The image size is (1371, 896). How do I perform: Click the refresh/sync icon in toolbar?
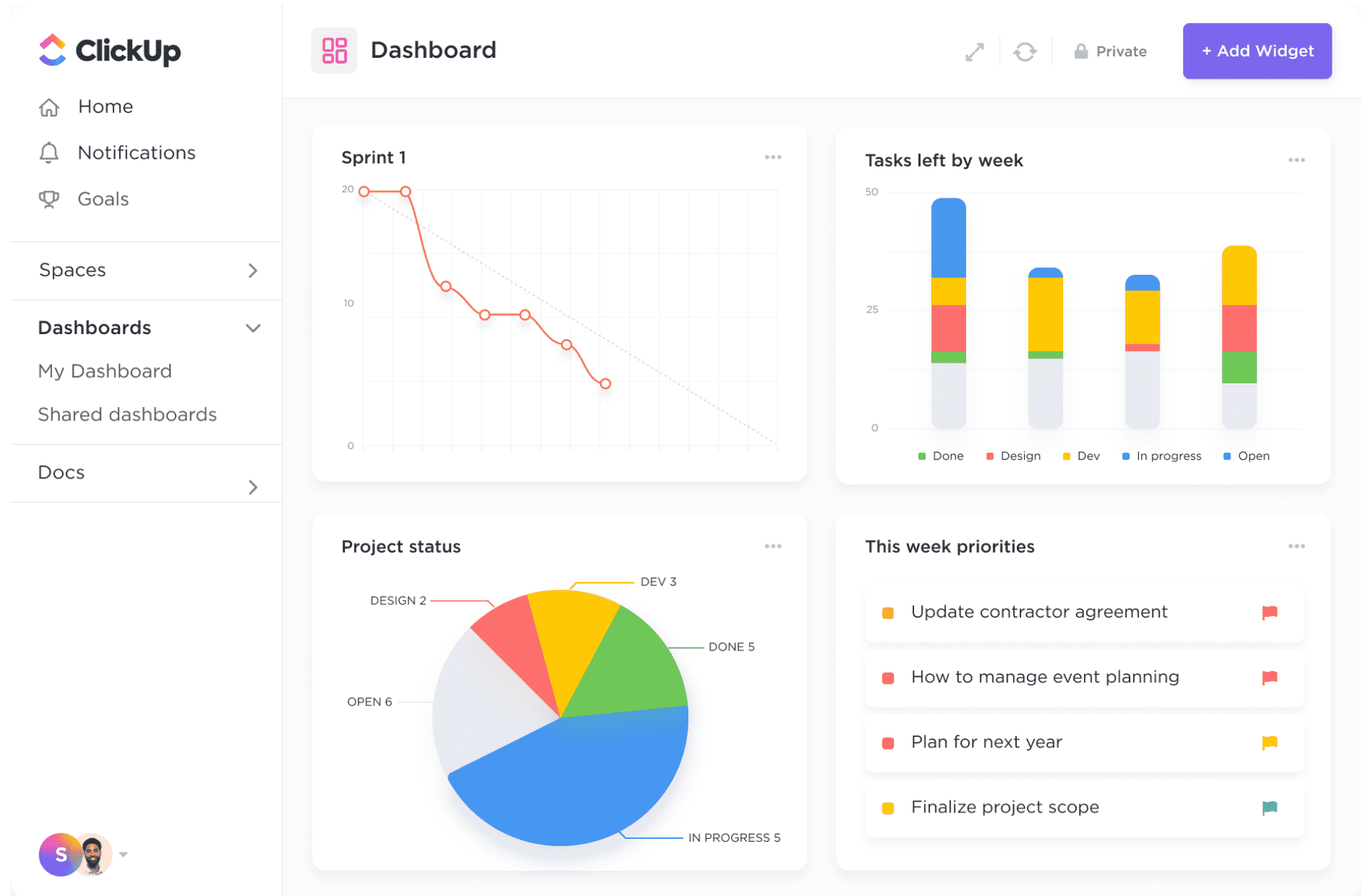(x=1025, y=51)
